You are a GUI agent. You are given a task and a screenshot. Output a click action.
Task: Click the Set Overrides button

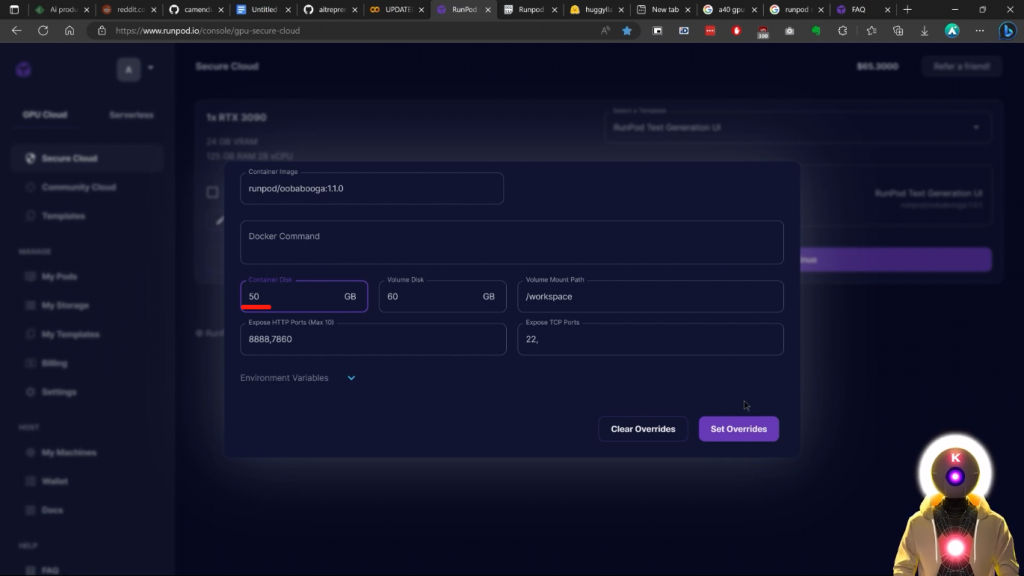click(x=739, y=429)
